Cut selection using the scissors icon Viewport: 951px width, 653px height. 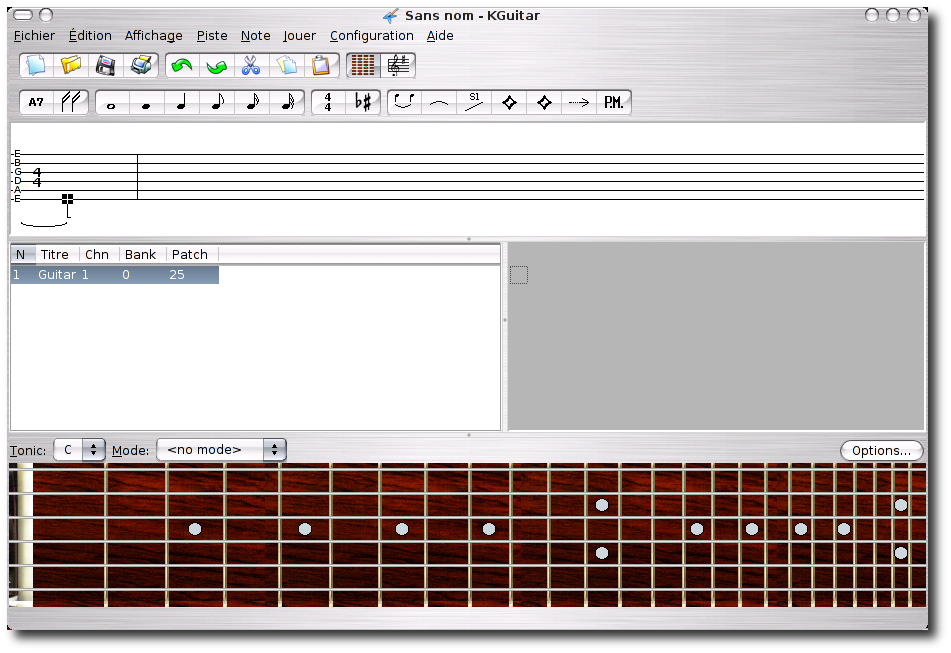pyautogui.click(x=250, y=66)
